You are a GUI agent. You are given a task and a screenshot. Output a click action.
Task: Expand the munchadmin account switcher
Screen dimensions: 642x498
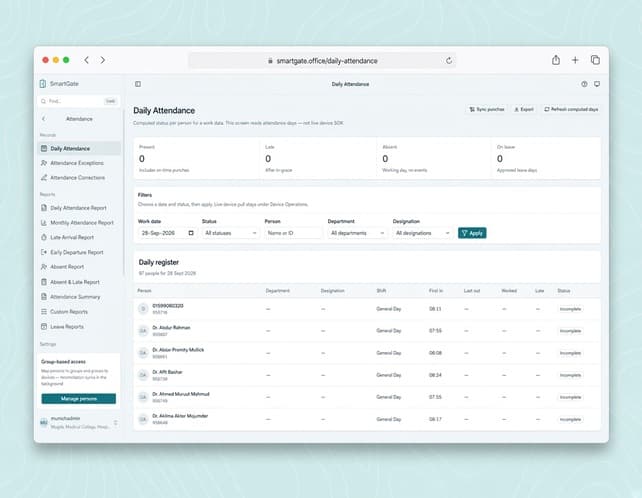[x=116, y=422]
